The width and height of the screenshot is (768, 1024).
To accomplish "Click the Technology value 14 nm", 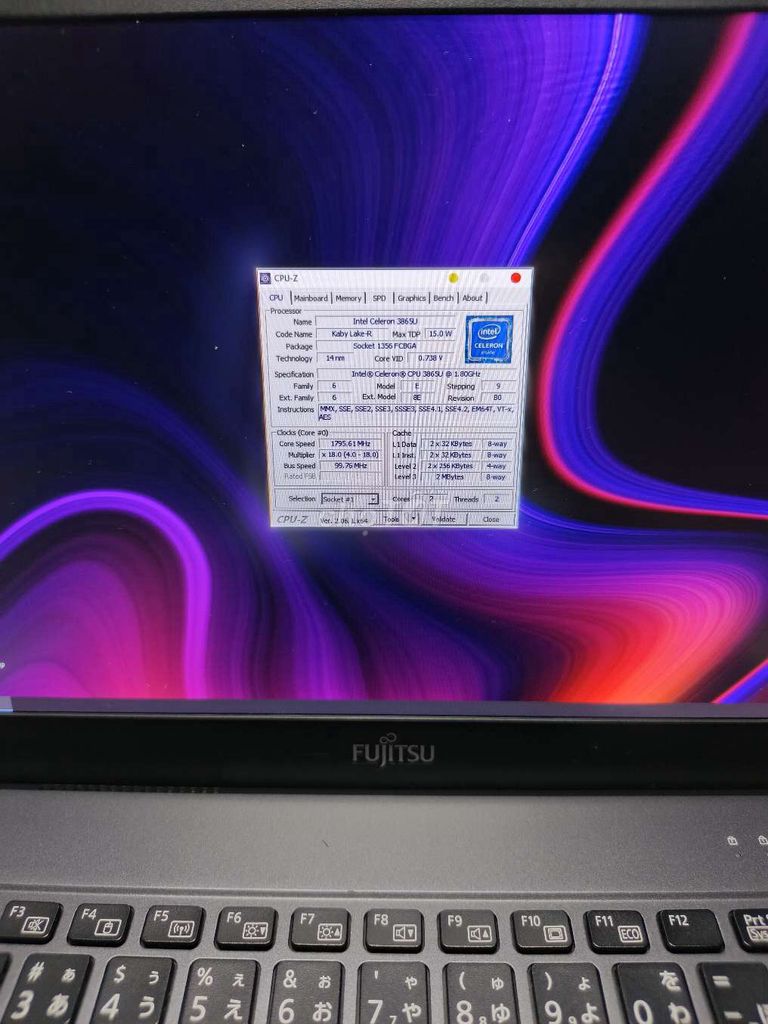I will click(x=336, y=358).
